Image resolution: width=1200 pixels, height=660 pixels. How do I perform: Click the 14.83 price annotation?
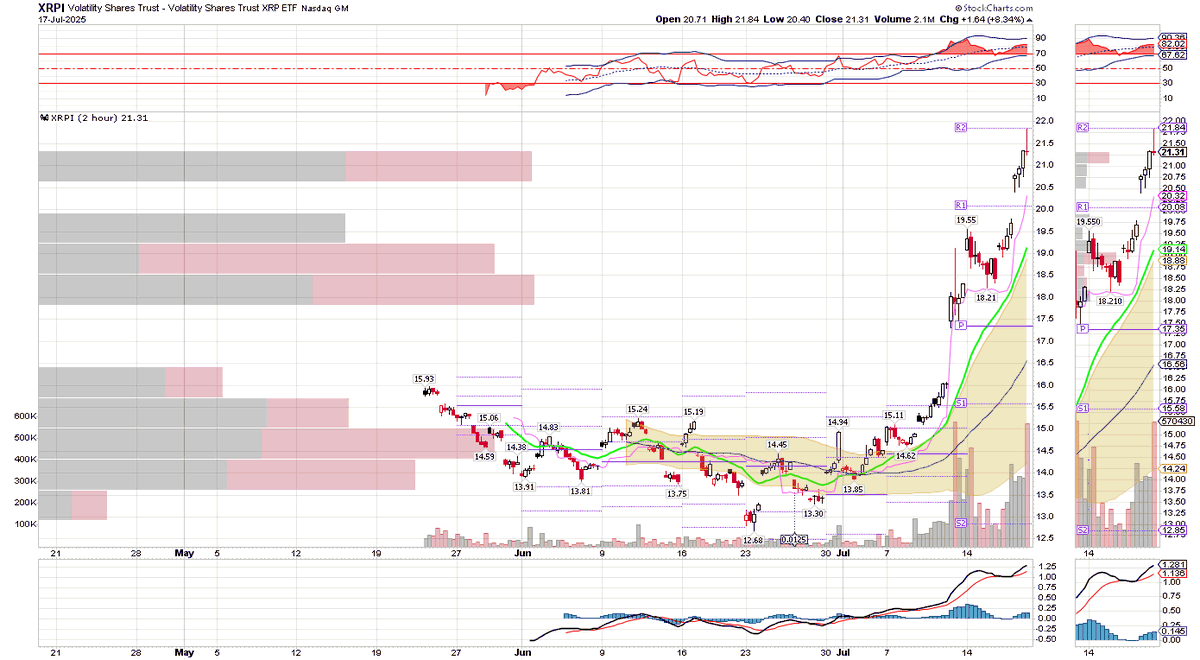click(546, 427)
